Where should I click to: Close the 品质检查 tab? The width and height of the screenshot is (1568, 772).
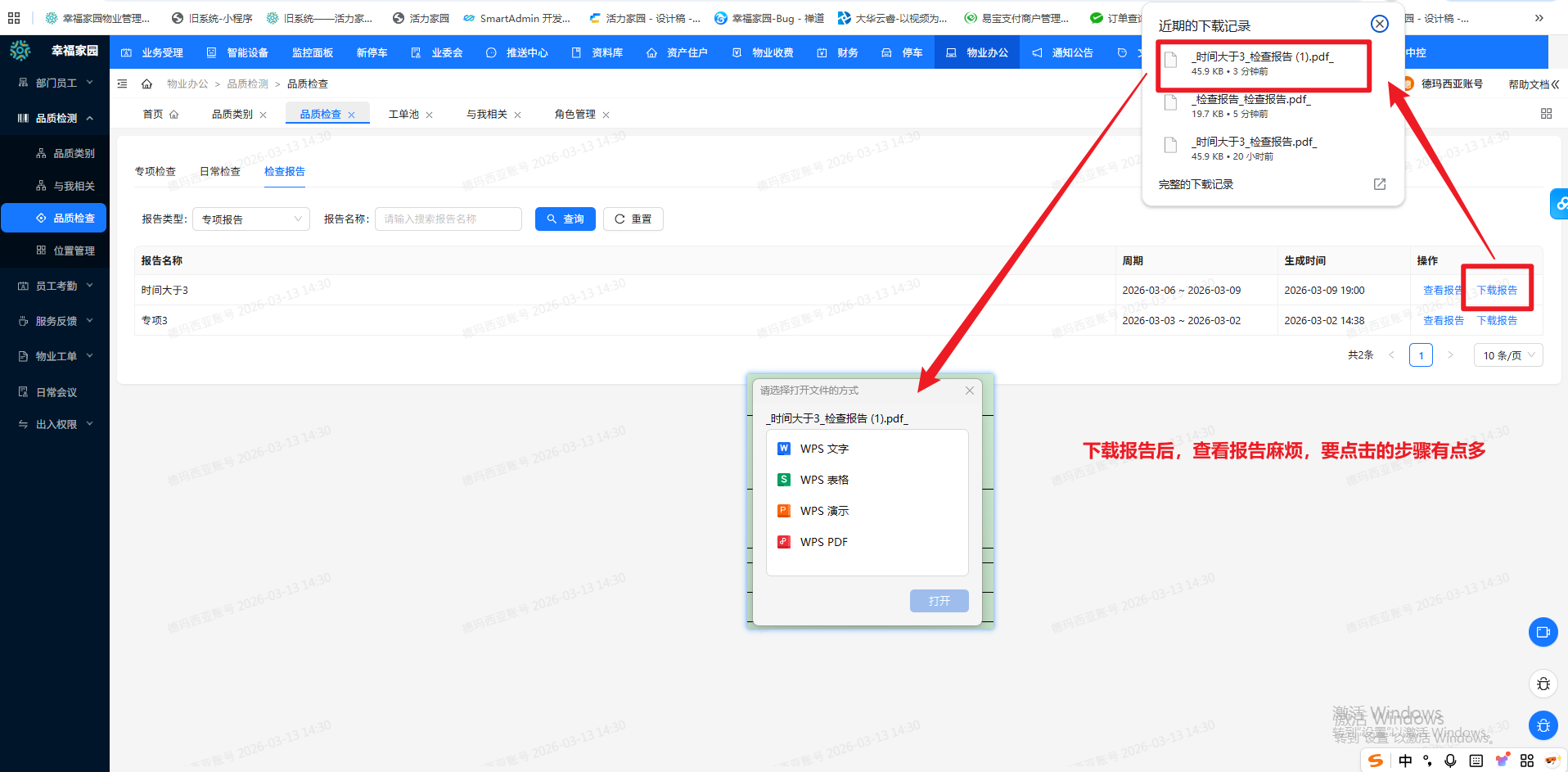pyautogui.click(x=352, y=115)
